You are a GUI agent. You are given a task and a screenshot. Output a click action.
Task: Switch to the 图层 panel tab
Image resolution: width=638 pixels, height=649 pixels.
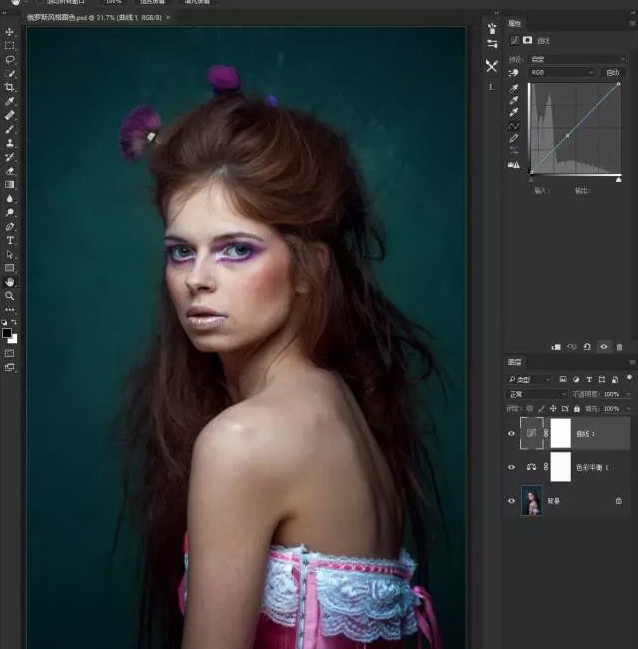click(515, 362)
